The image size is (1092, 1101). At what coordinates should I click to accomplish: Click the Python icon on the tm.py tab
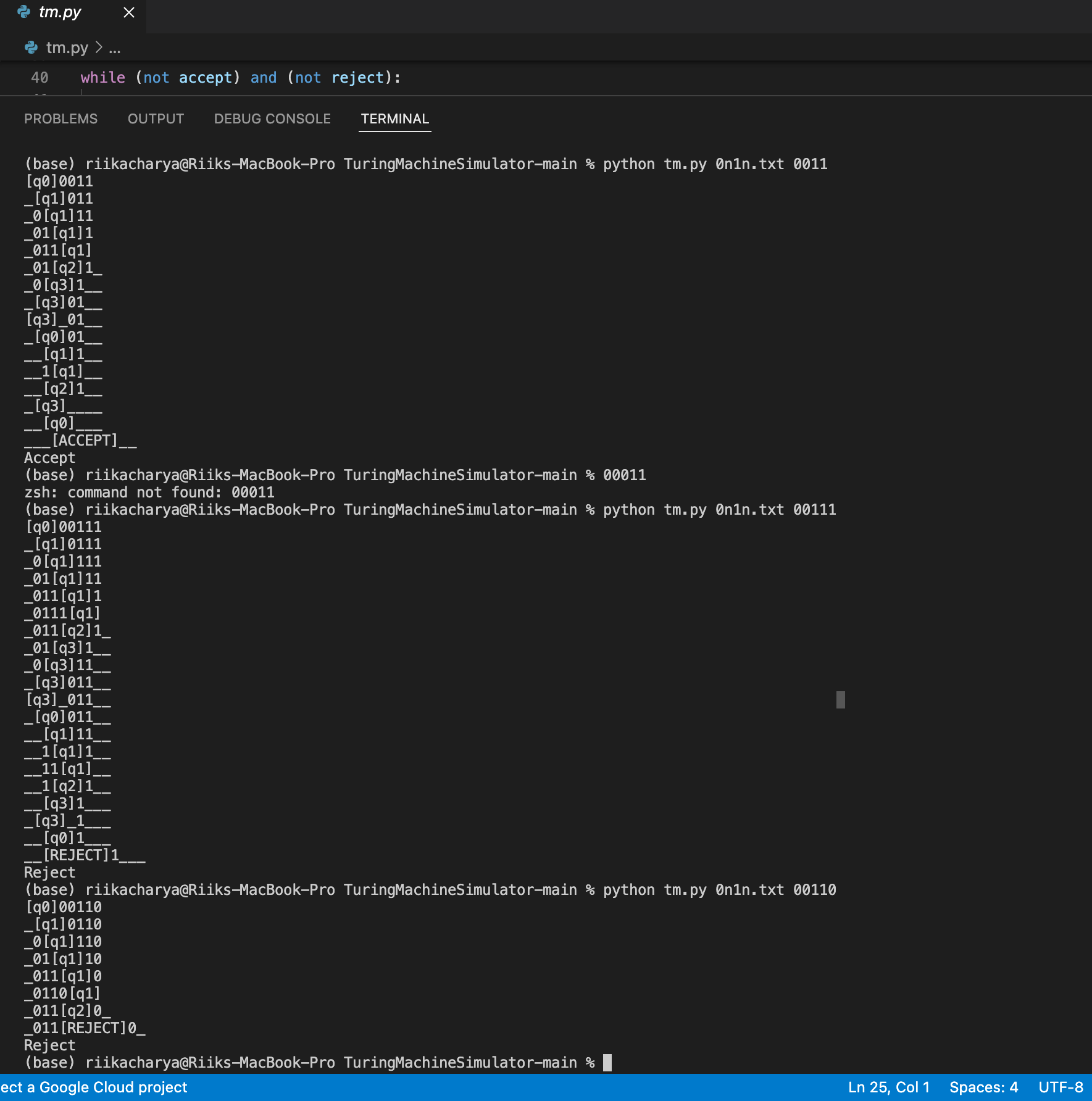pos(23,12)
